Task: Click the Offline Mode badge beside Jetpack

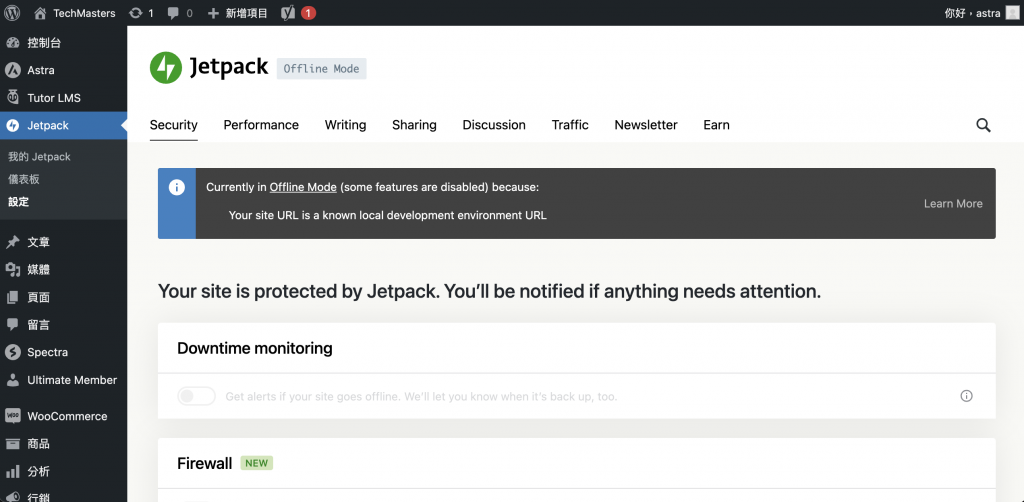Action: click(321, 69)
